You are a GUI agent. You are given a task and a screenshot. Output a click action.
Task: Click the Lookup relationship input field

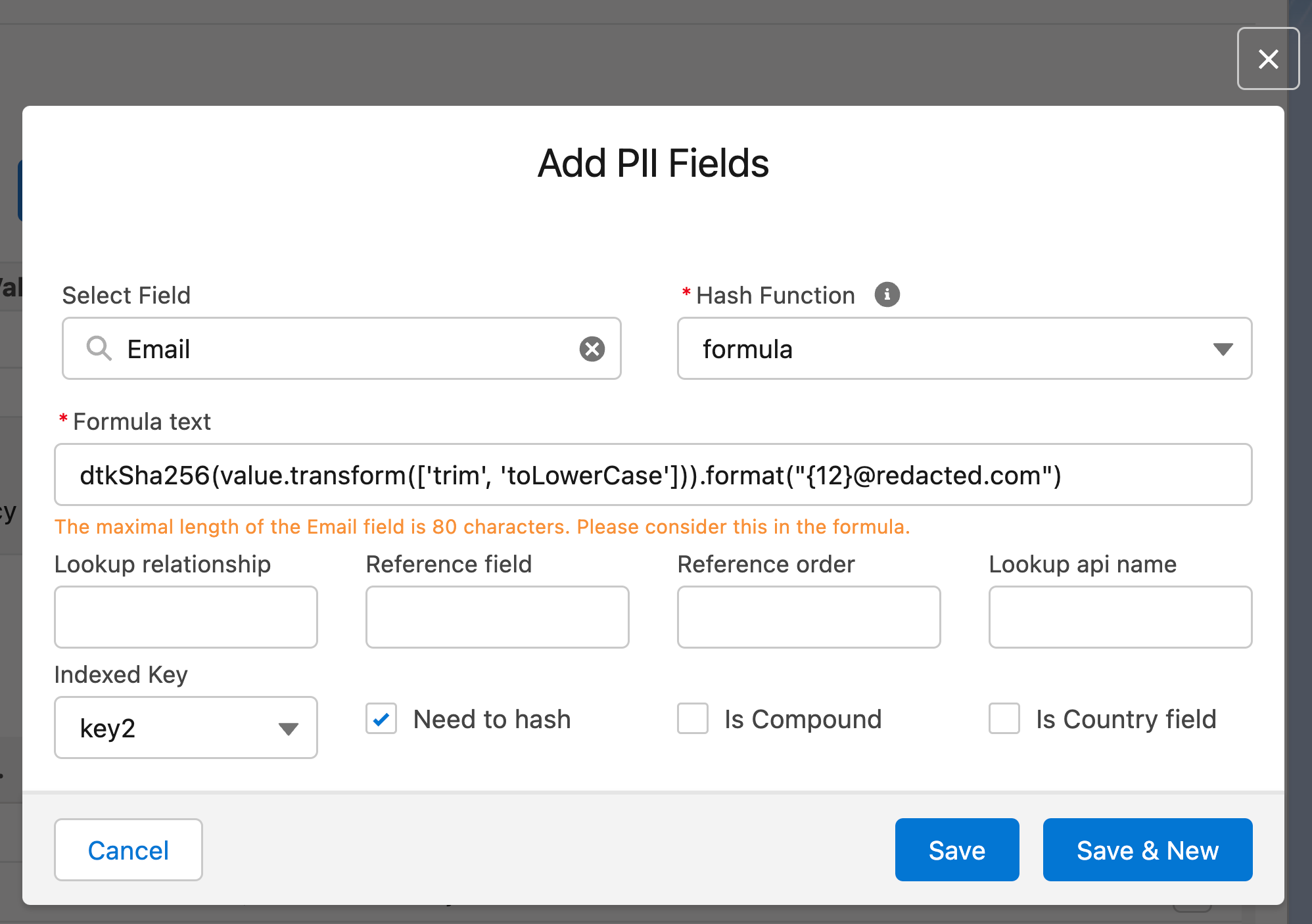[x=185, y=617]
